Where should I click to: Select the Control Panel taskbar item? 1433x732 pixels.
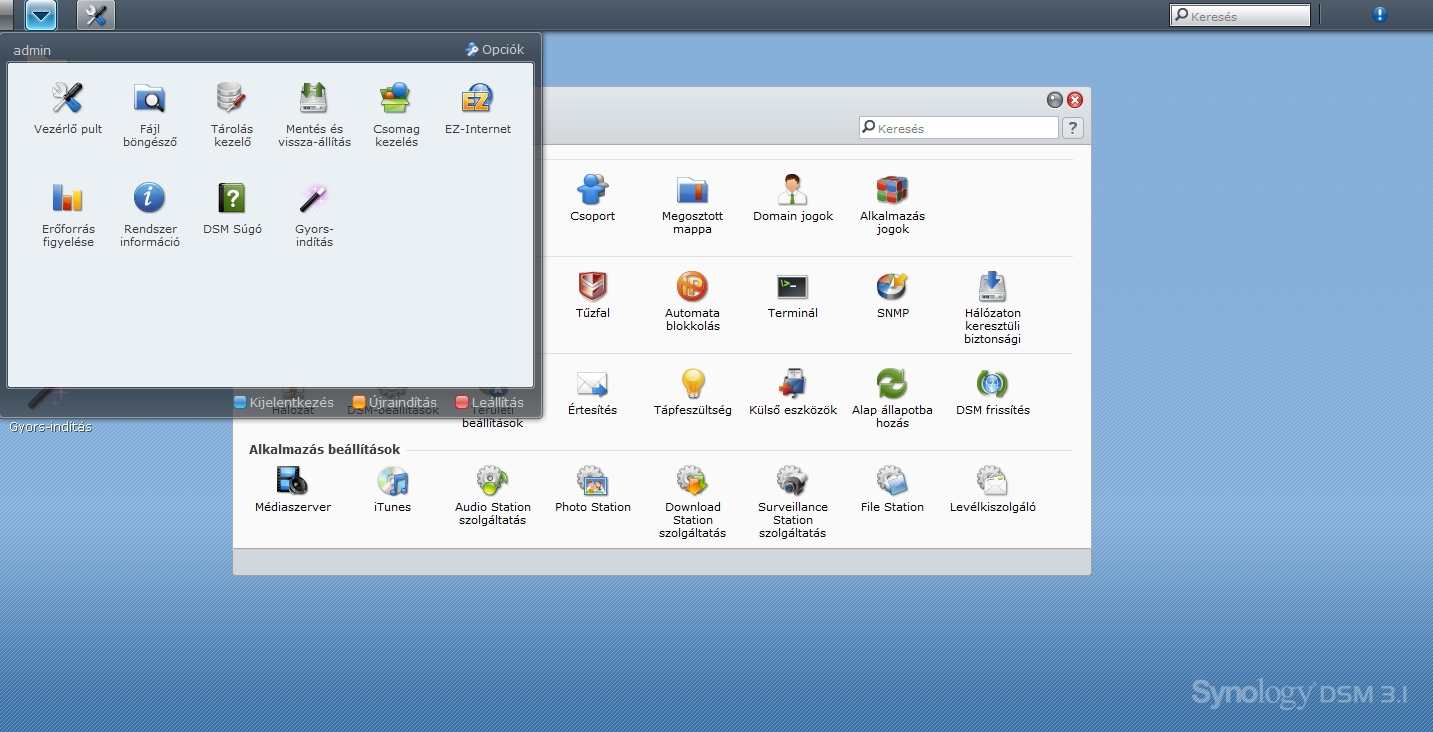pyautogui.click(x=96, y=15)
